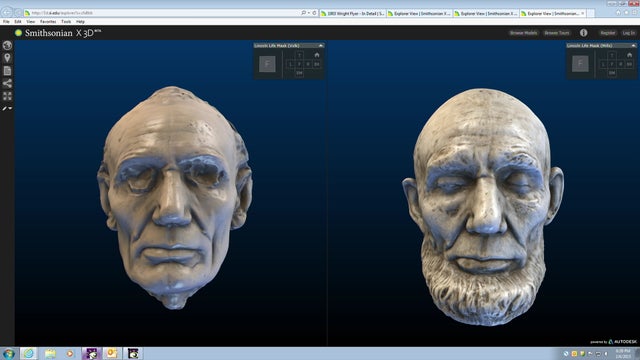Toggle fullscreen with the expand arrows icon
Viewport: 640px width, 360px height.
[7, 96]
